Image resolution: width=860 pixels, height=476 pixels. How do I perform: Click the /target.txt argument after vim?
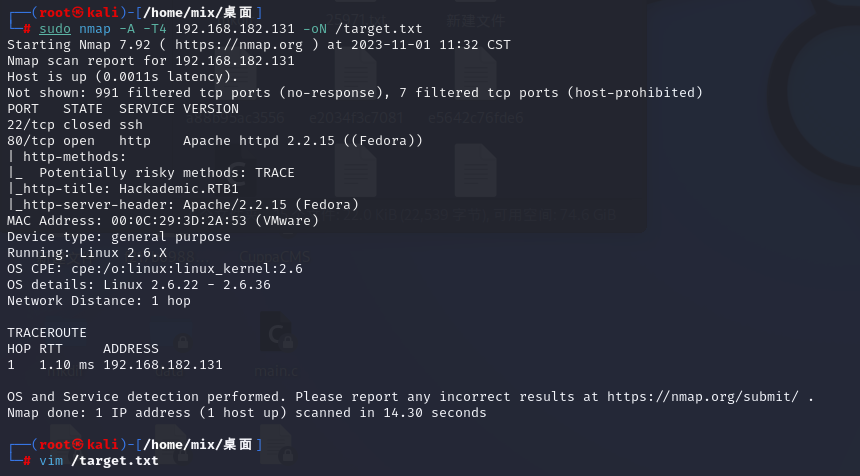[115, 460]
